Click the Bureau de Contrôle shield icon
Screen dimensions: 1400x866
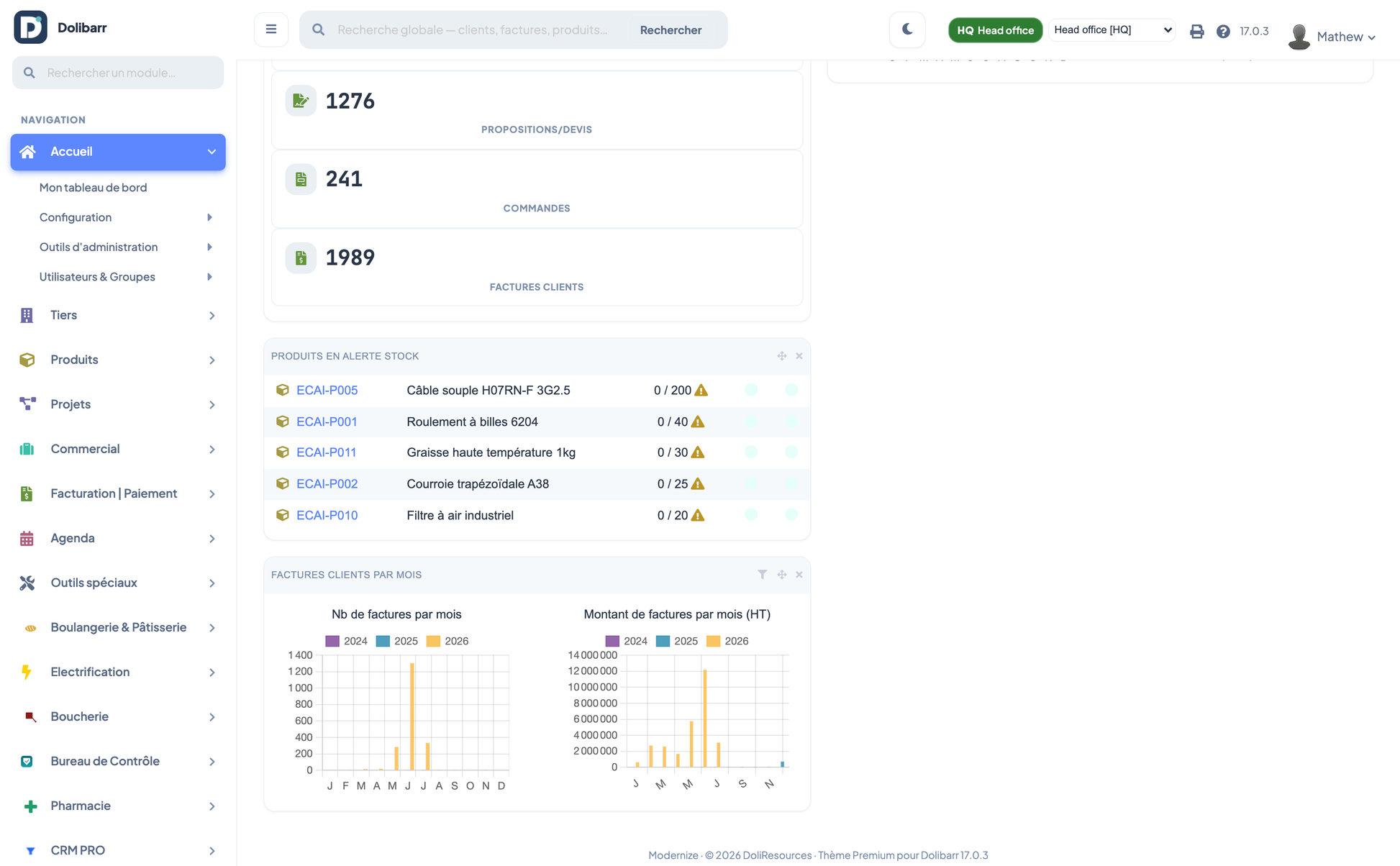[x=27, y=761]
